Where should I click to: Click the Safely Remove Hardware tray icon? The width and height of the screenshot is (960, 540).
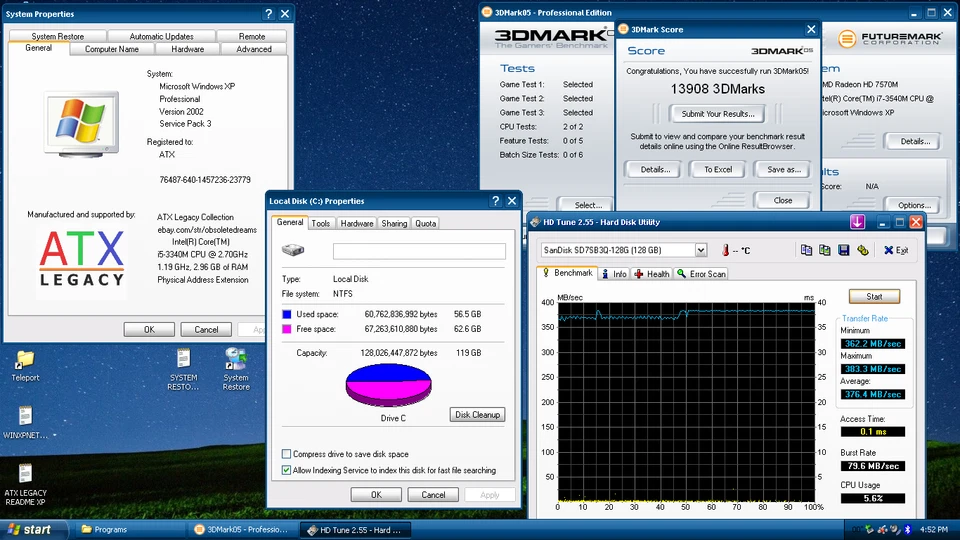tap(870, 529)
